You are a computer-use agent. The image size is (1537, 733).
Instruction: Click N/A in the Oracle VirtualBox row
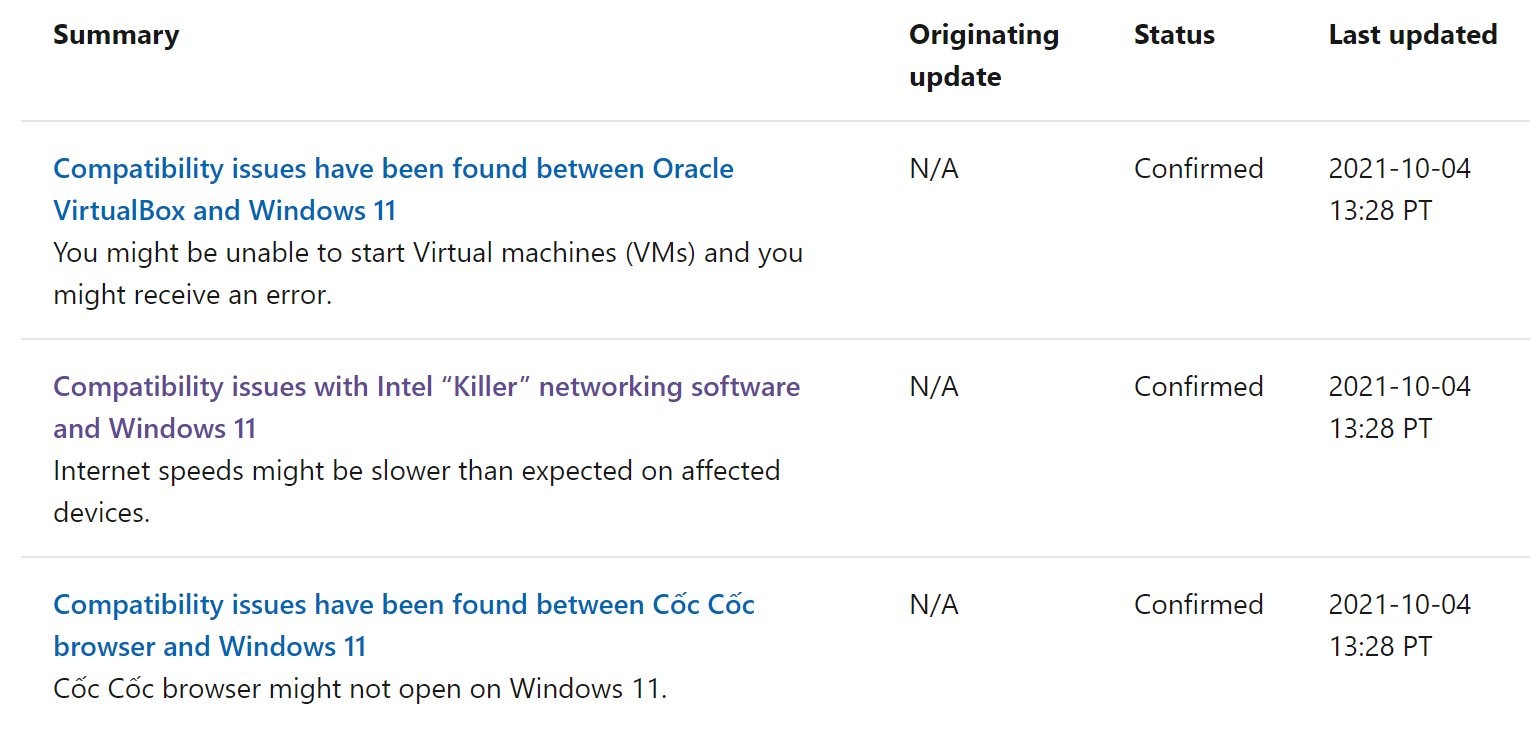[933, 169]
